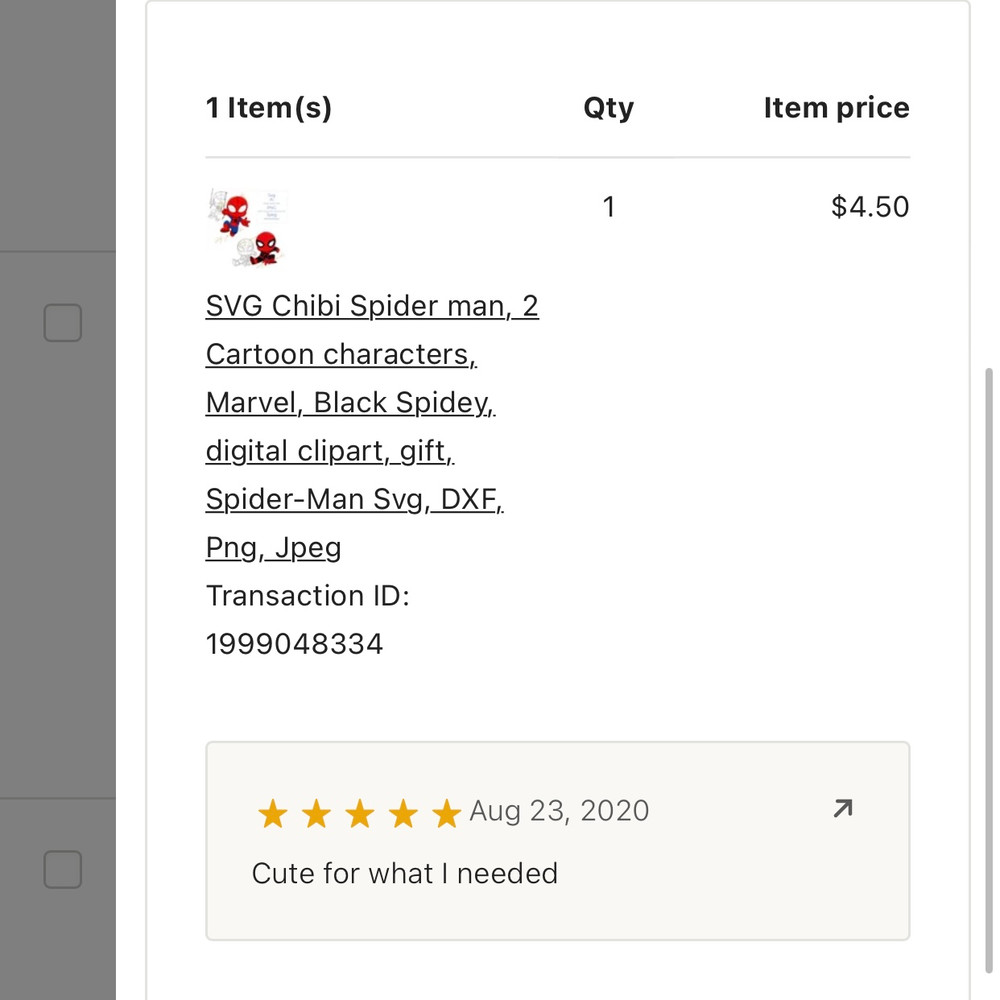Click the 'Spider-Man Svg, DXF' link line
Screen dimensions: 1000x1000
pos(354,499)
